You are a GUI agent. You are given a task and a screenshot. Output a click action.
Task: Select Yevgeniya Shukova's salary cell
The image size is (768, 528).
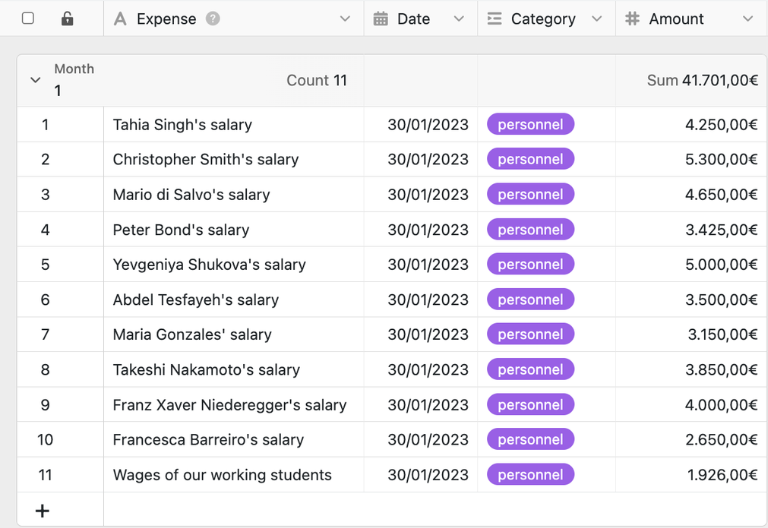(234, 264)
